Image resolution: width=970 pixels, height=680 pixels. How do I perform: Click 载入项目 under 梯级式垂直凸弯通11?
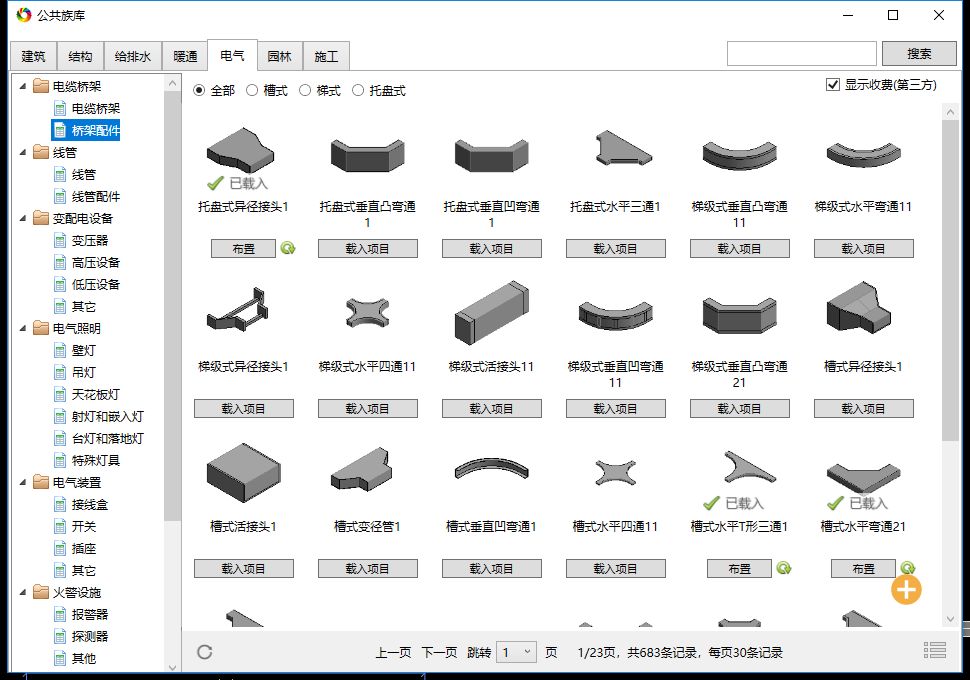coord(740,249)
